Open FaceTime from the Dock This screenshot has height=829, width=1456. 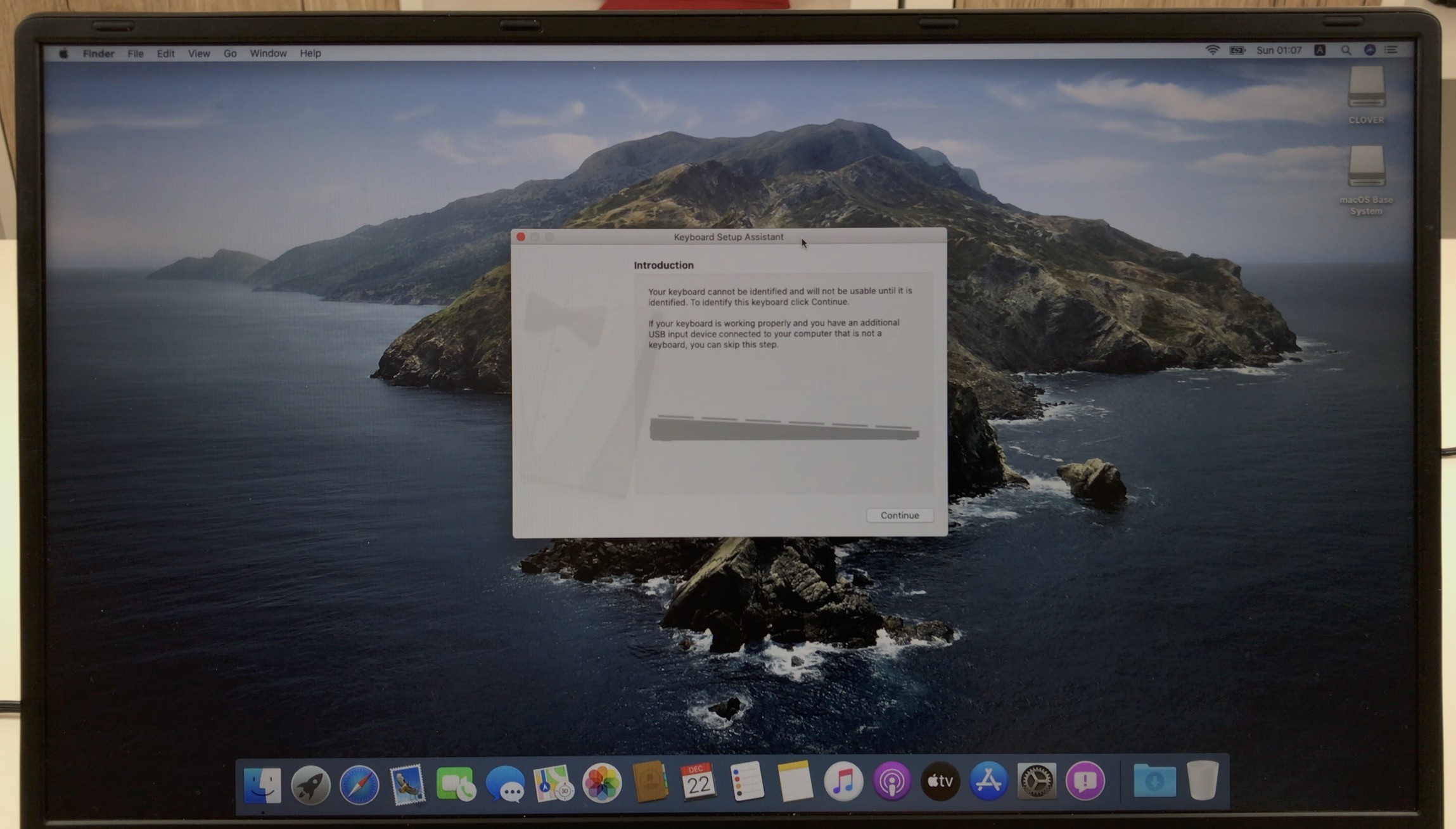tap(456, 784)
